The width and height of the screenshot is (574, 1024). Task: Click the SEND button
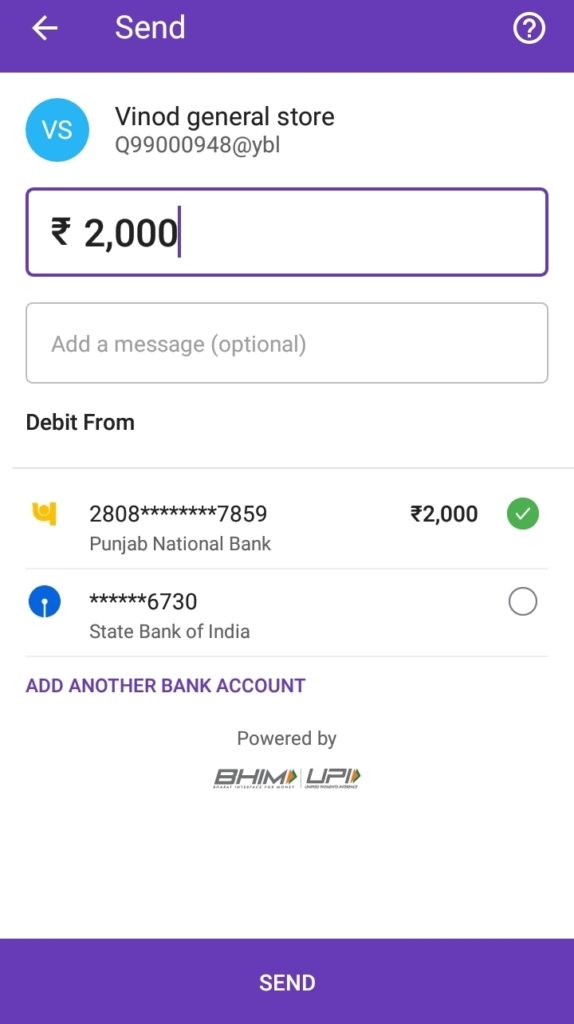click(287, 982)
